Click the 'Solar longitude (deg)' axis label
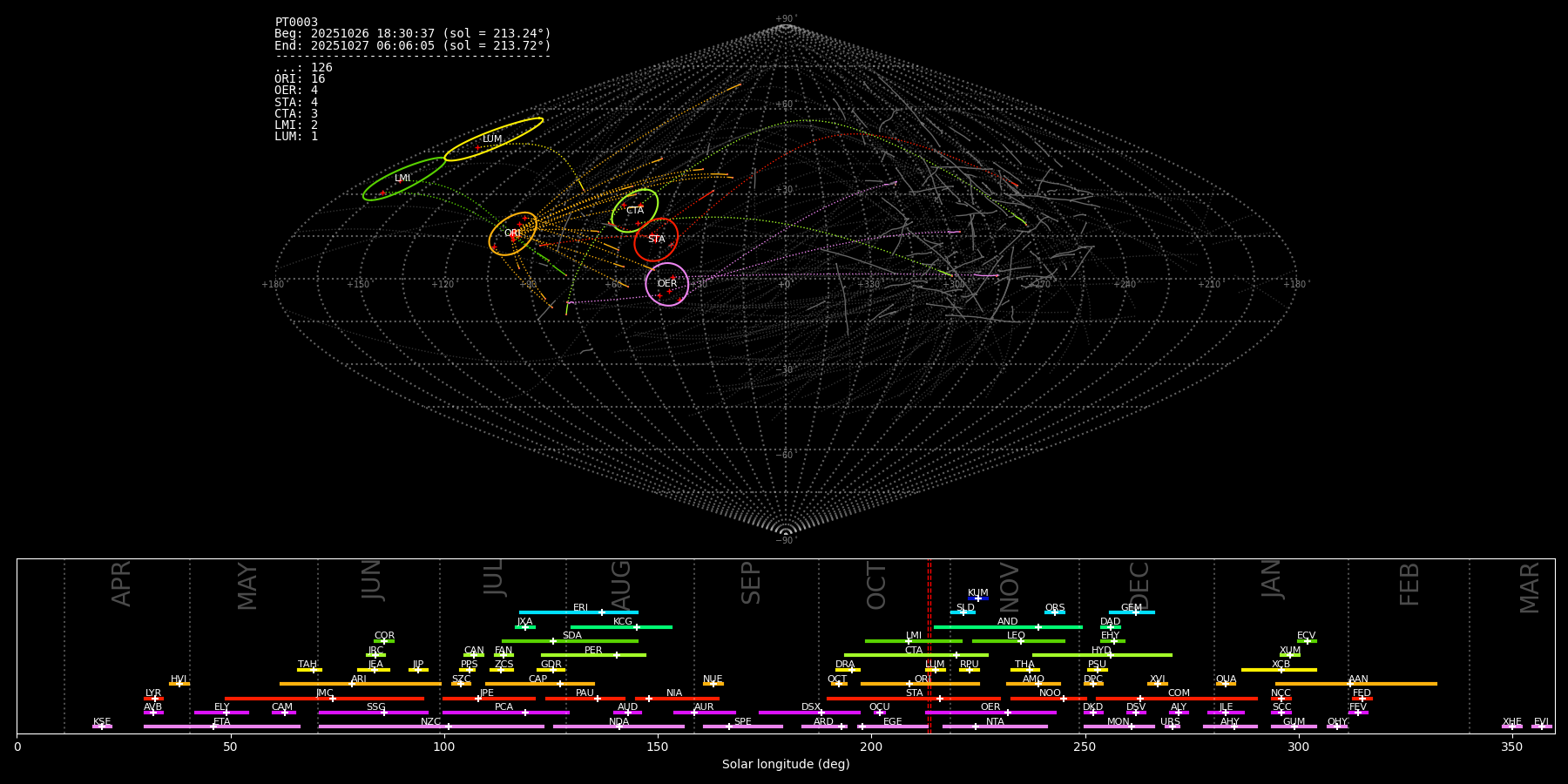 [x=786, y=765]
